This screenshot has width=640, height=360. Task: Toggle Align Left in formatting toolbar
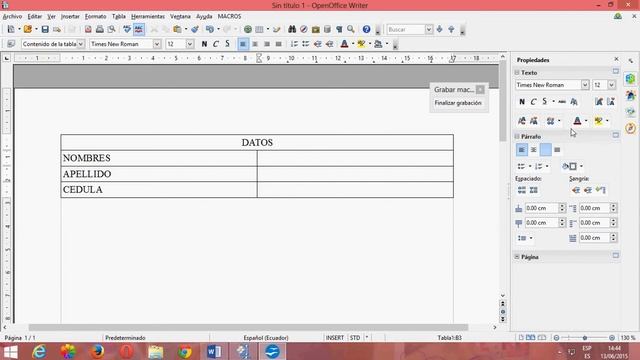tap(243, 44)
